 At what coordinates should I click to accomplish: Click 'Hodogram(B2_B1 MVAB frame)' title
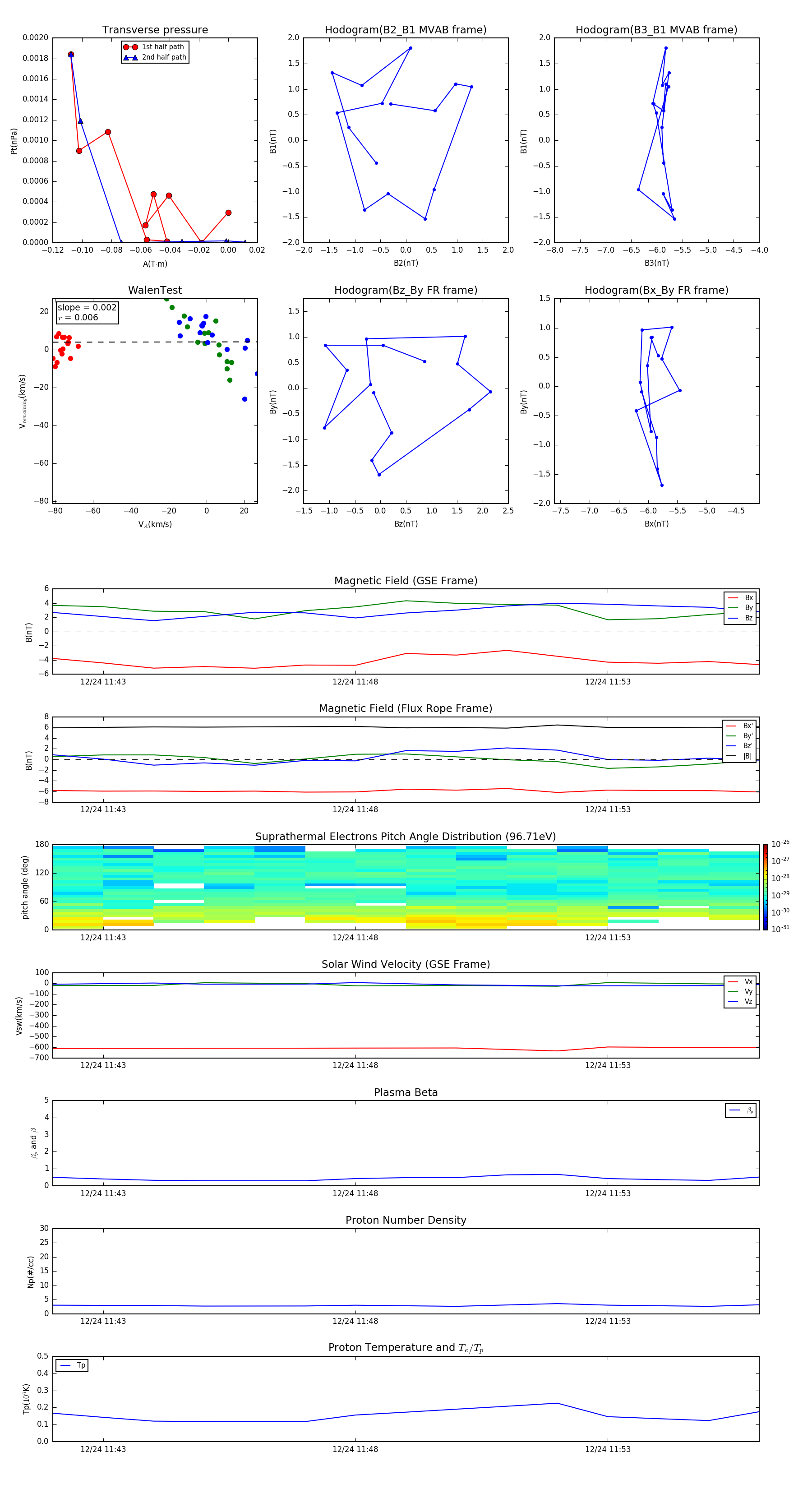click(406, 29)
